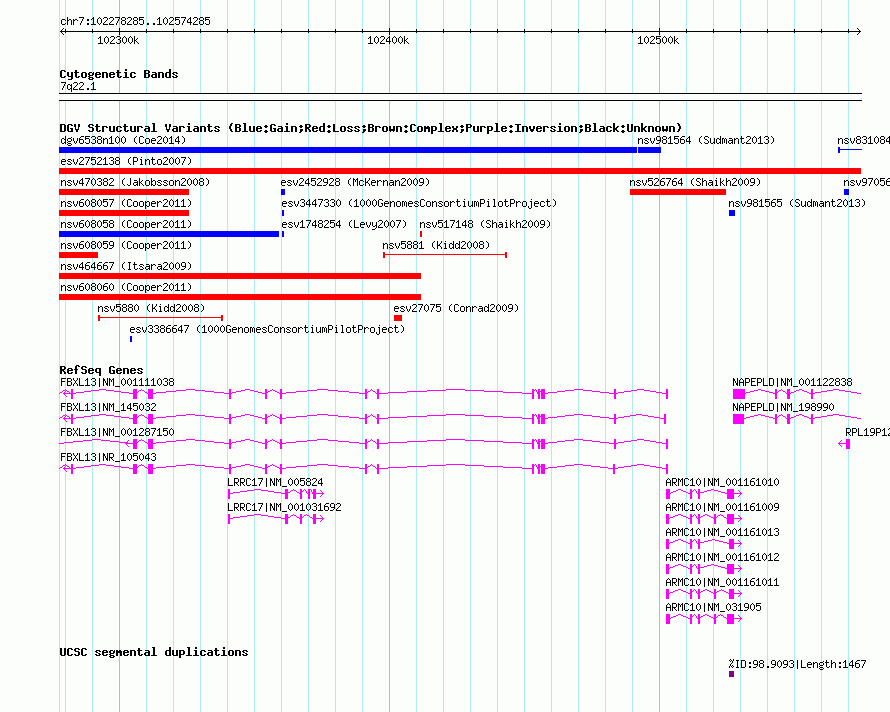Viewport: 890px width, 712px height.
Task: Click the UCSC segmental duplications track title
Action: point(154,652)
